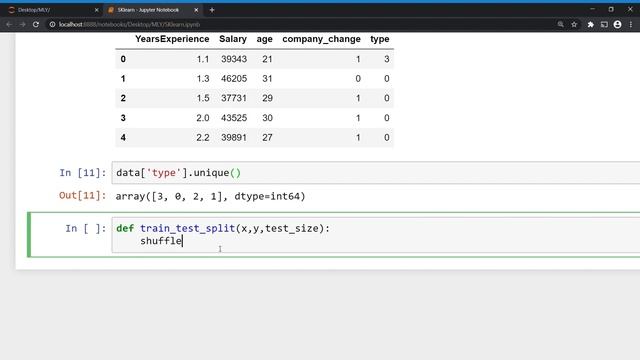This screenshot has width=640, height=360.
Task: Open the browser profile avatar
Action: click(618, 24)
